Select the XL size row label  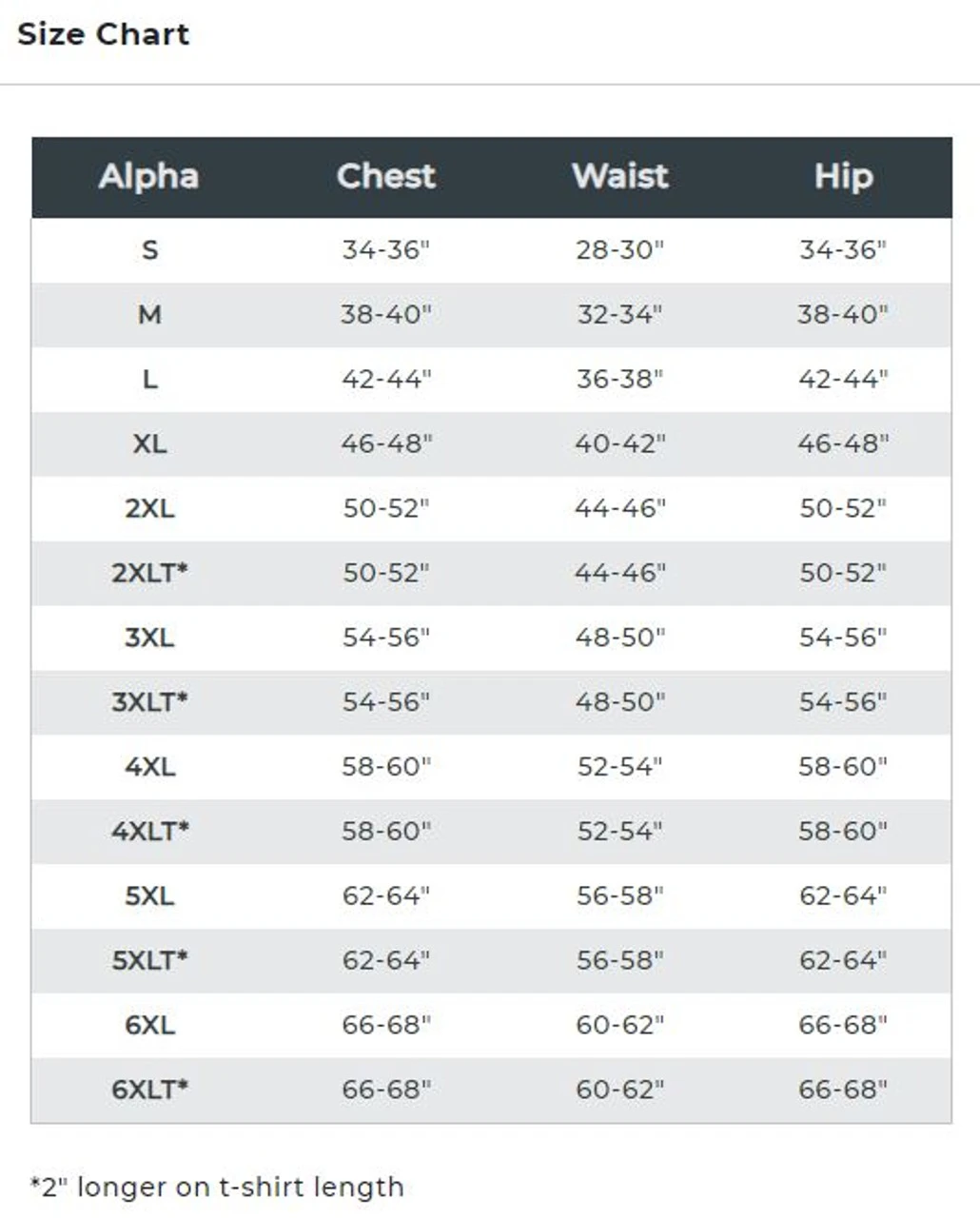[149, 444]
